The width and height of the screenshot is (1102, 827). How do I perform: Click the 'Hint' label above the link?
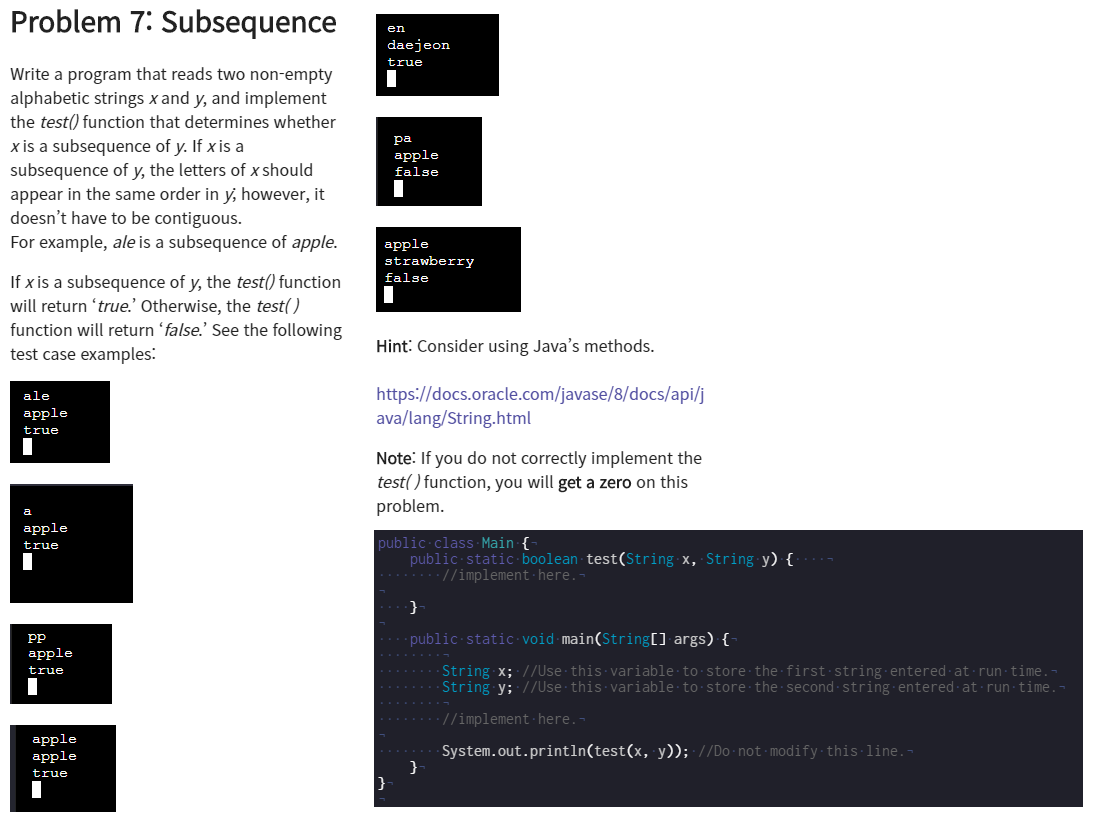(390, 346)
